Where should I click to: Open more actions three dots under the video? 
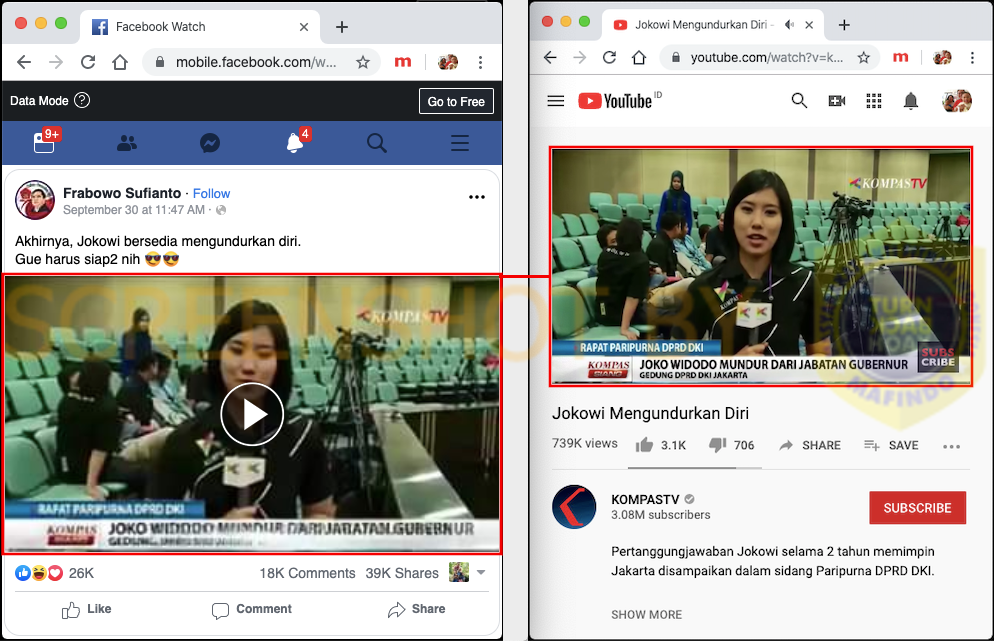pos(952,446)
